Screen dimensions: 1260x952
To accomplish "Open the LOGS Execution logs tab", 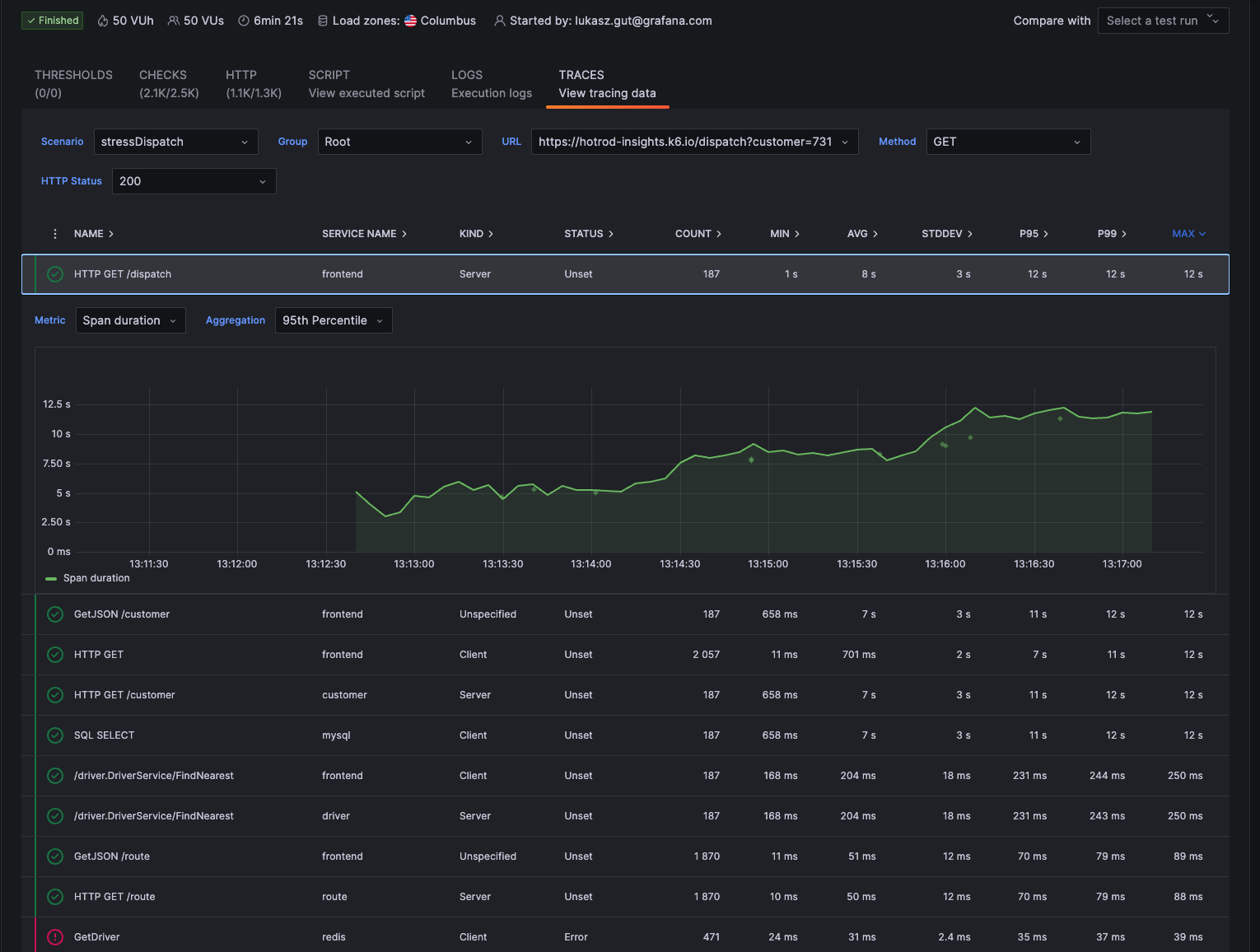I will click(491, 84).
